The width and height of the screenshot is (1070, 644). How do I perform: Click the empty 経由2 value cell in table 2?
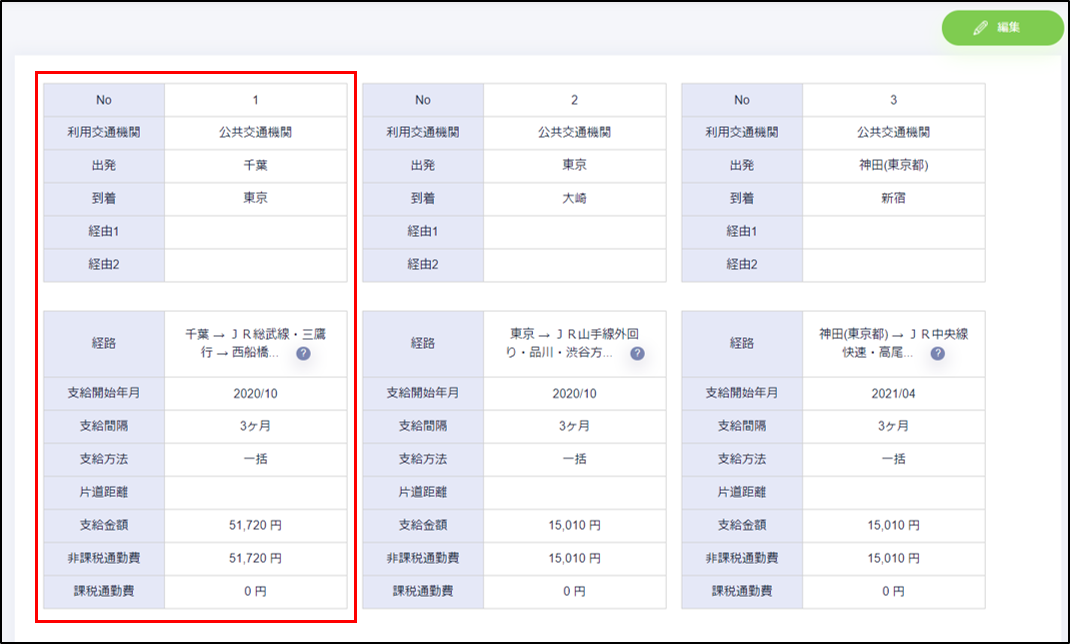tap(574, 265)
